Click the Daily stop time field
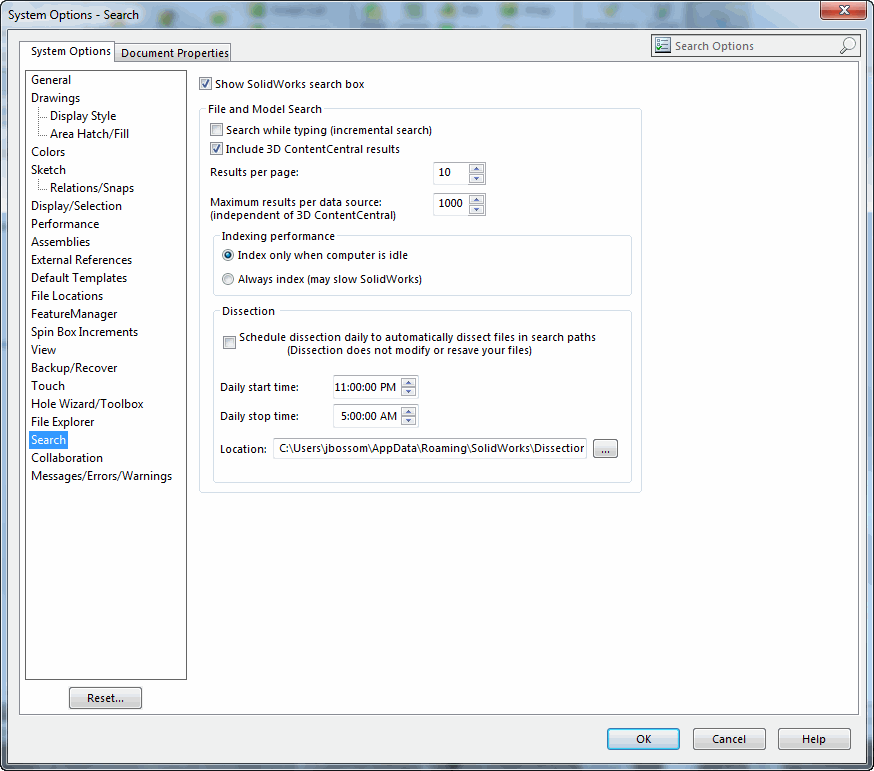 click(x=367, y=416)
